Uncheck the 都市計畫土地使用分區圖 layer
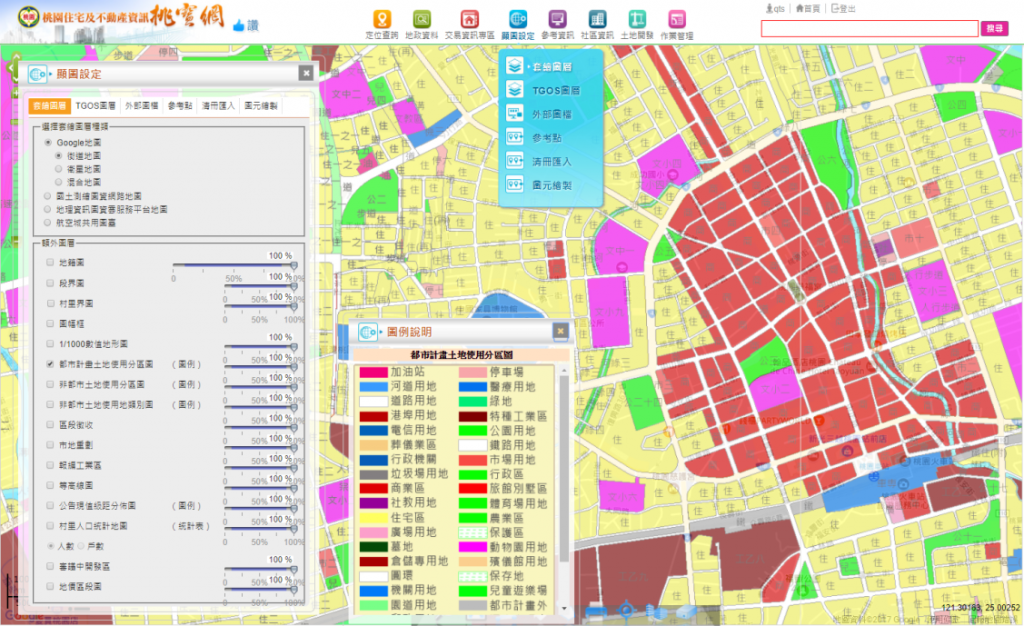This screenshot has width=1024, height=626. tap(50, 364)
